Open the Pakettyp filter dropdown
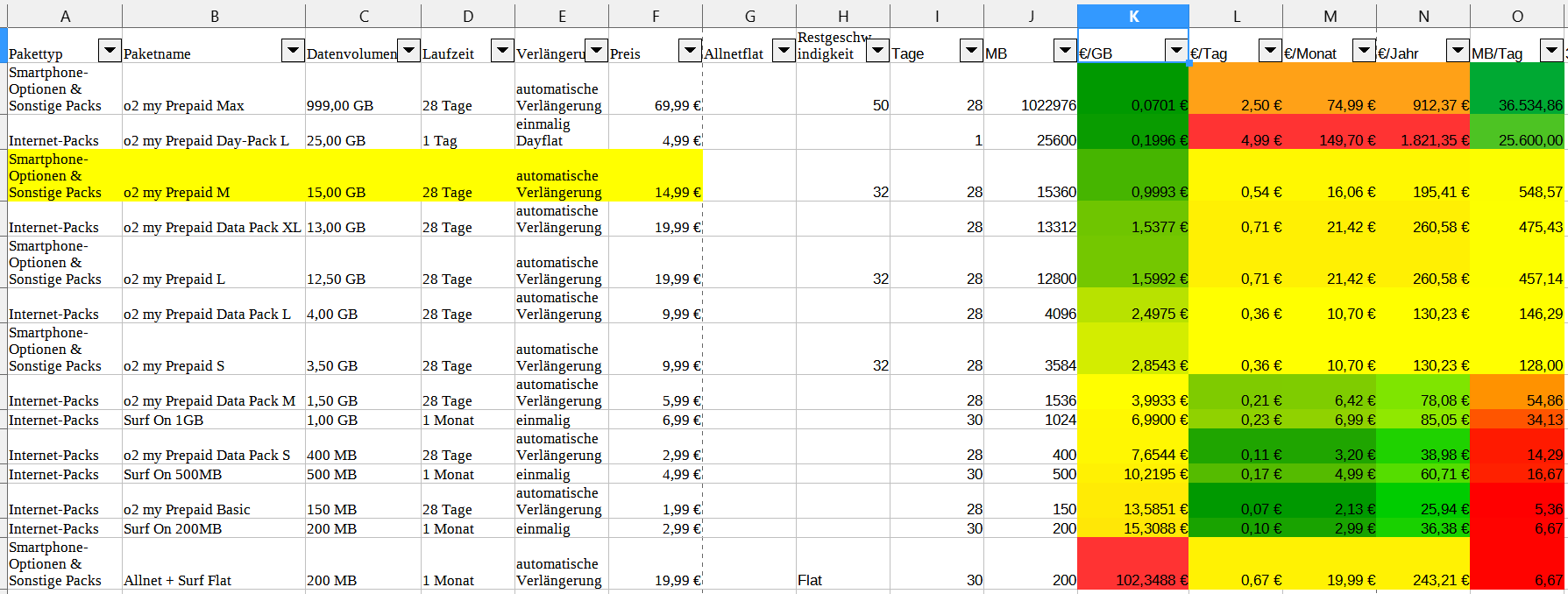 (110, 51)
